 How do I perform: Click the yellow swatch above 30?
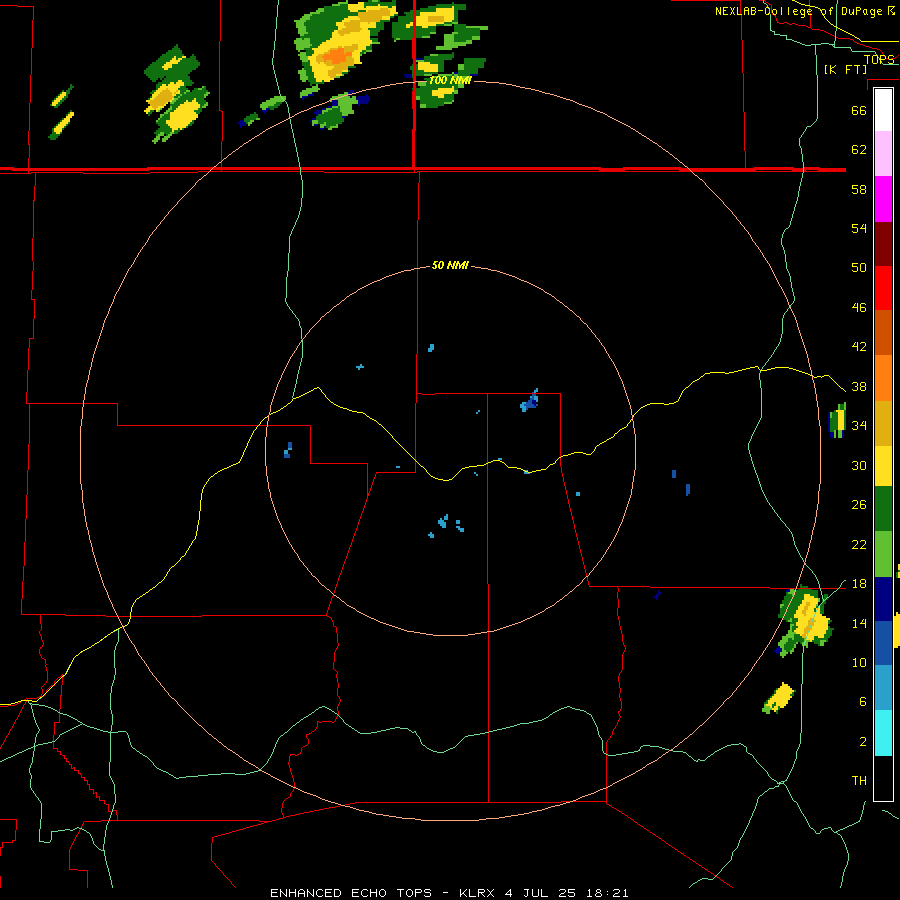click(883, 466)
